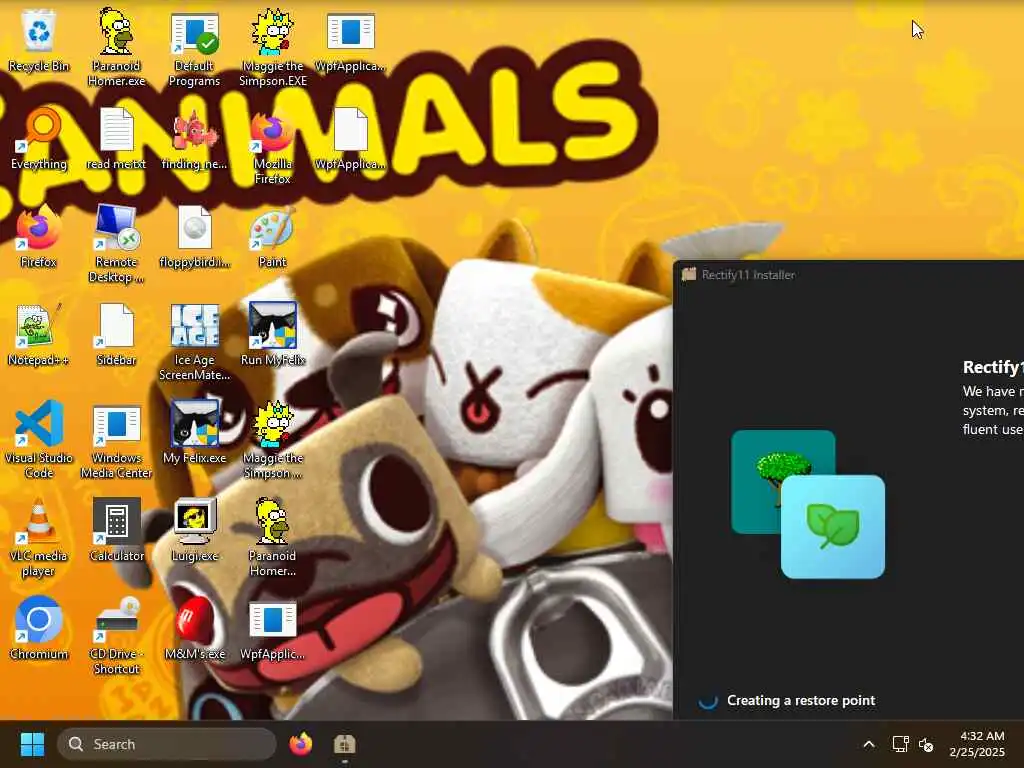Image resolution: width=1024 pixels, height=768 pixels.
Task: Open the Calculator shortcut
Action: [x=116, y=530]
